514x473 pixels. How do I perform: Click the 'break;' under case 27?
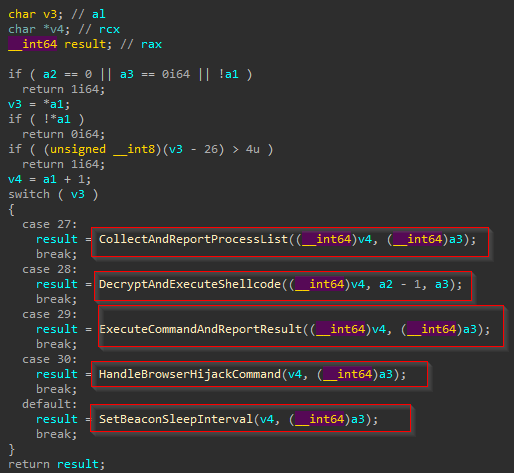[57, 254]
